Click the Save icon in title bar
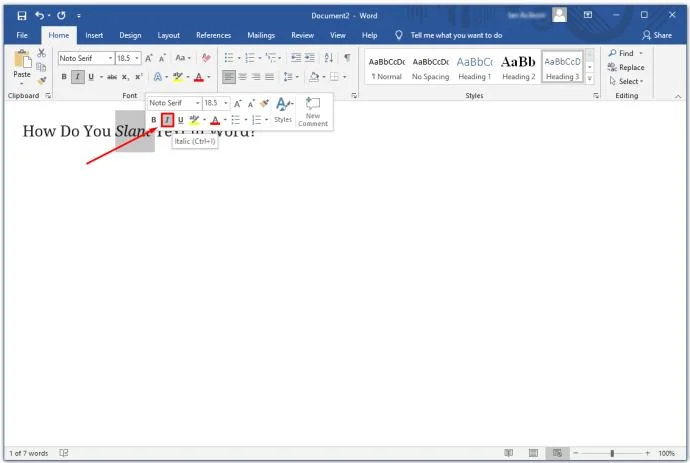 [22, 16]
